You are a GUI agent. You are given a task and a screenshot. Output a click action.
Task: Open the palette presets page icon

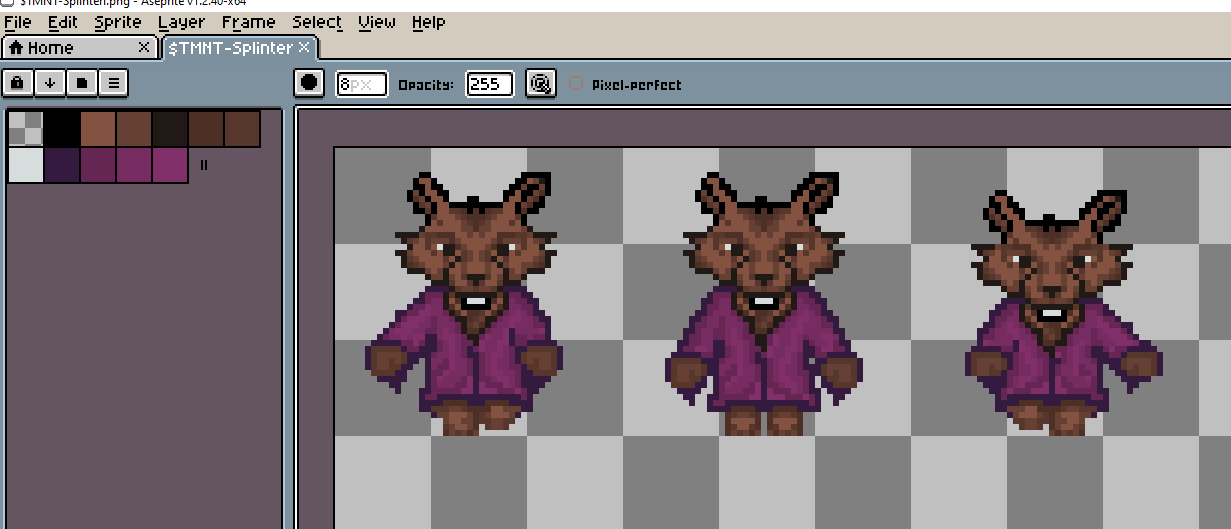click(82, 83)
